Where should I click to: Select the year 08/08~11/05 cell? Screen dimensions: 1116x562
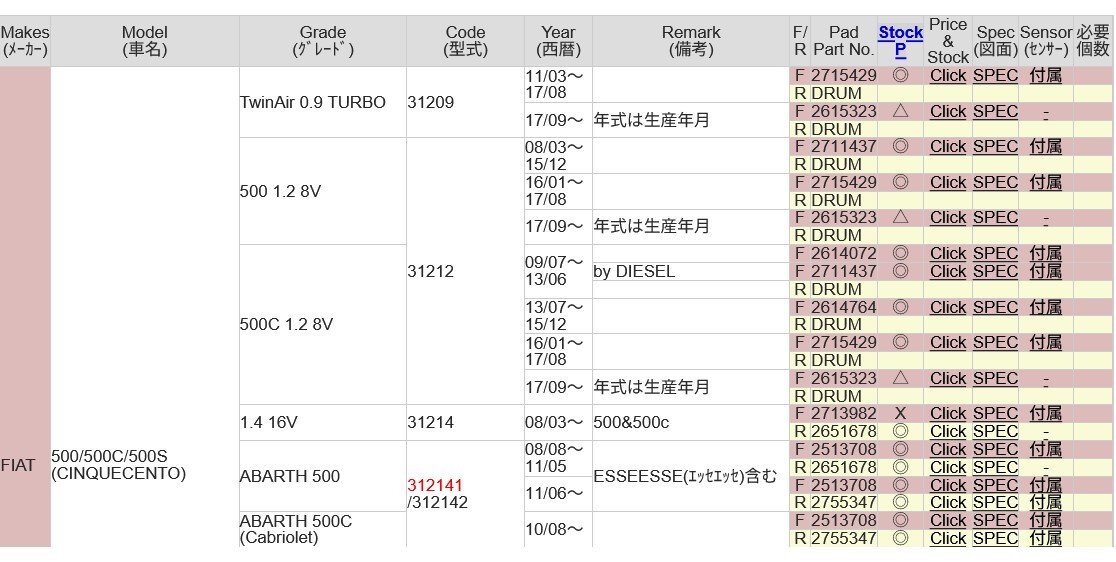(558, 458)
